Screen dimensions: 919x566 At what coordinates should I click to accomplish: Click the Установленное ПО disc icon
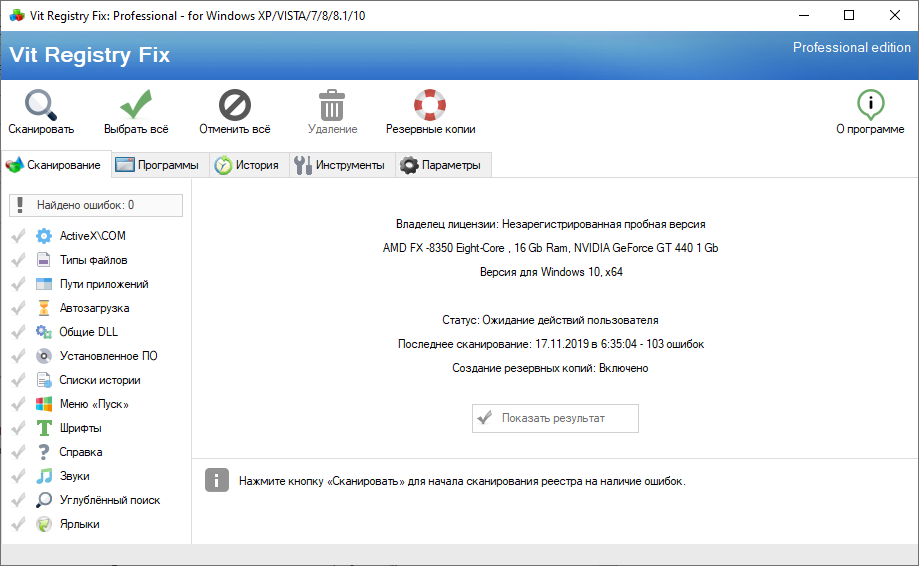pyautogui.click(x=44, y=356)
